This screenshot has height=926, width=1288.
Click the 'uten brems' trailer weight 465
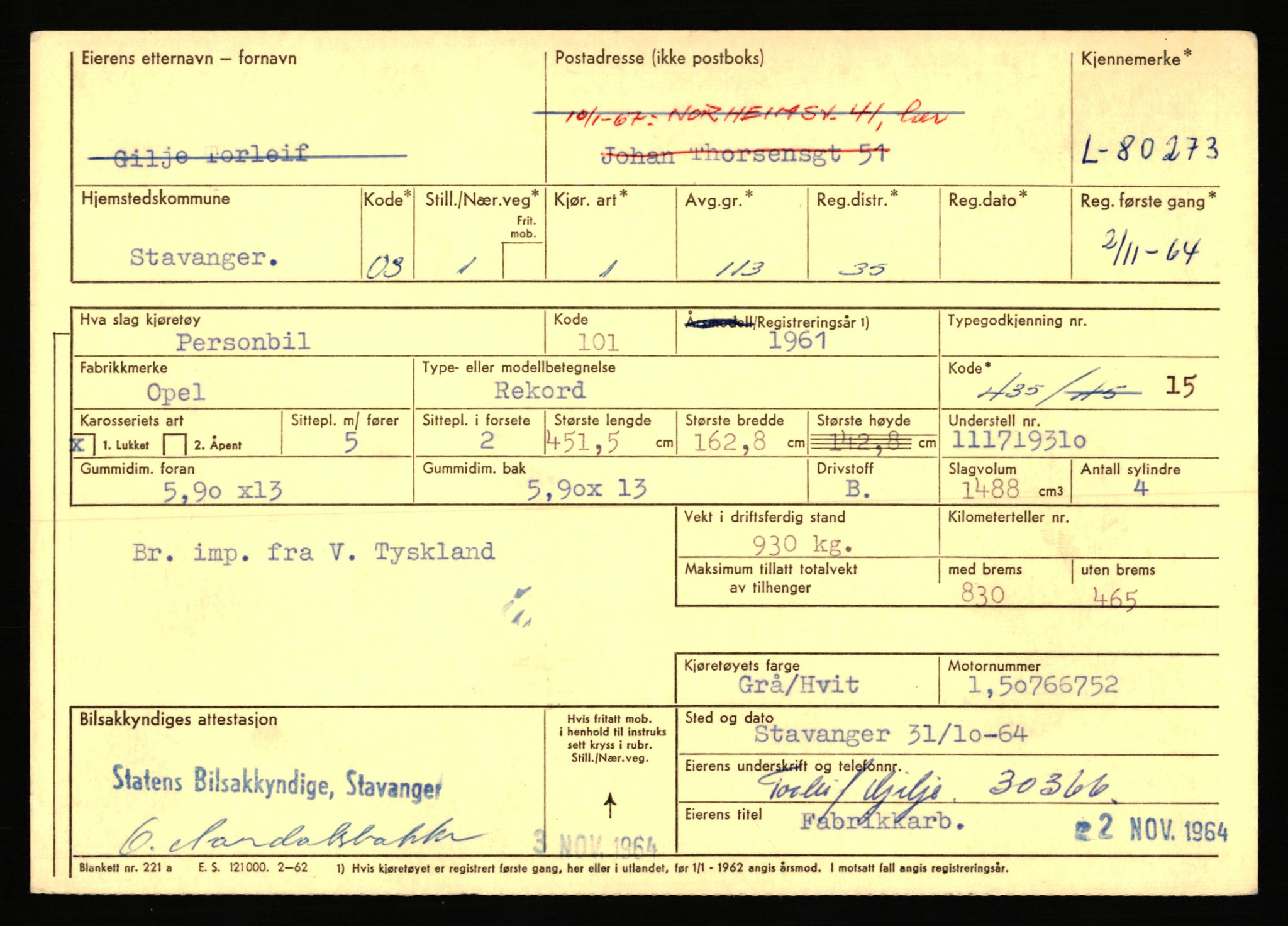pyautogui.click(x=1114, y=598)
